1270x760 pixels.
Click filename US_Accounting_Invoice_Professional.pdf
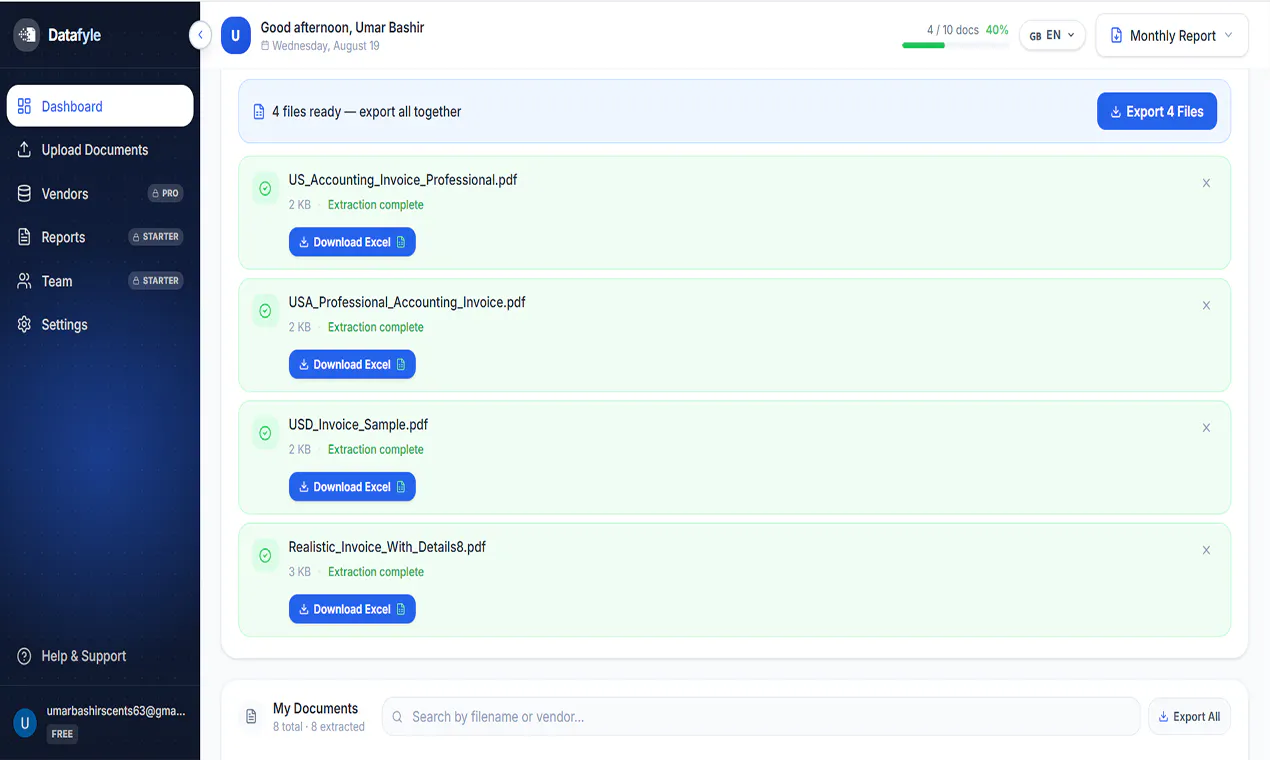(x=403, y=180)
